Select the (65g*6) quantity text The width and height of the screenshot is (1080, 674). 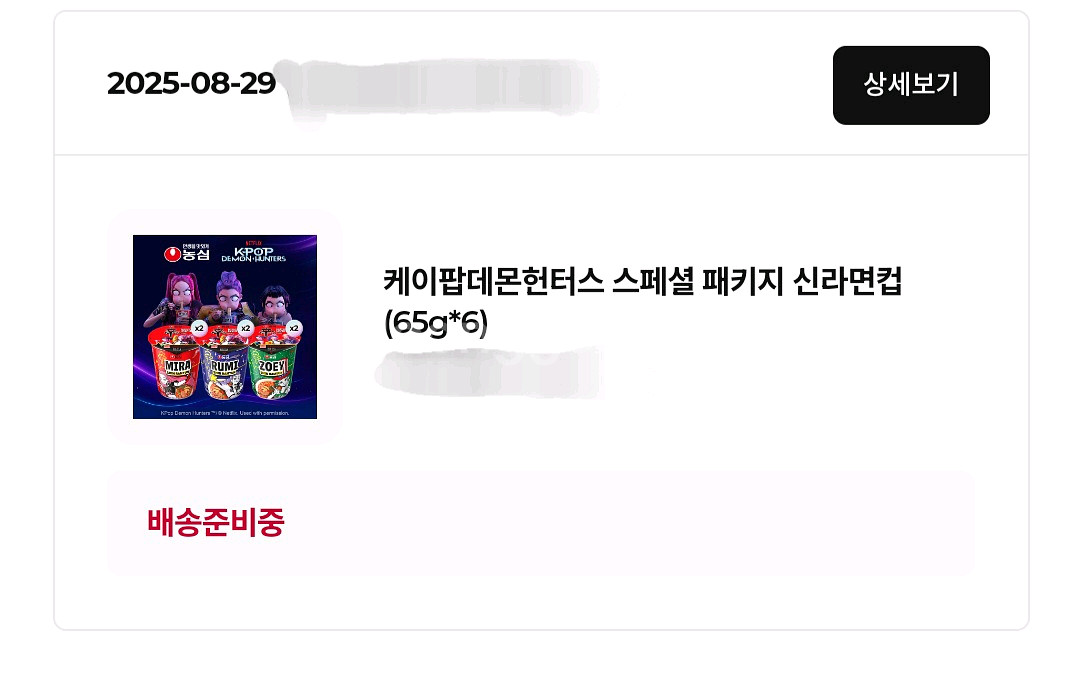pyautogui.click(x=435, y=322)
